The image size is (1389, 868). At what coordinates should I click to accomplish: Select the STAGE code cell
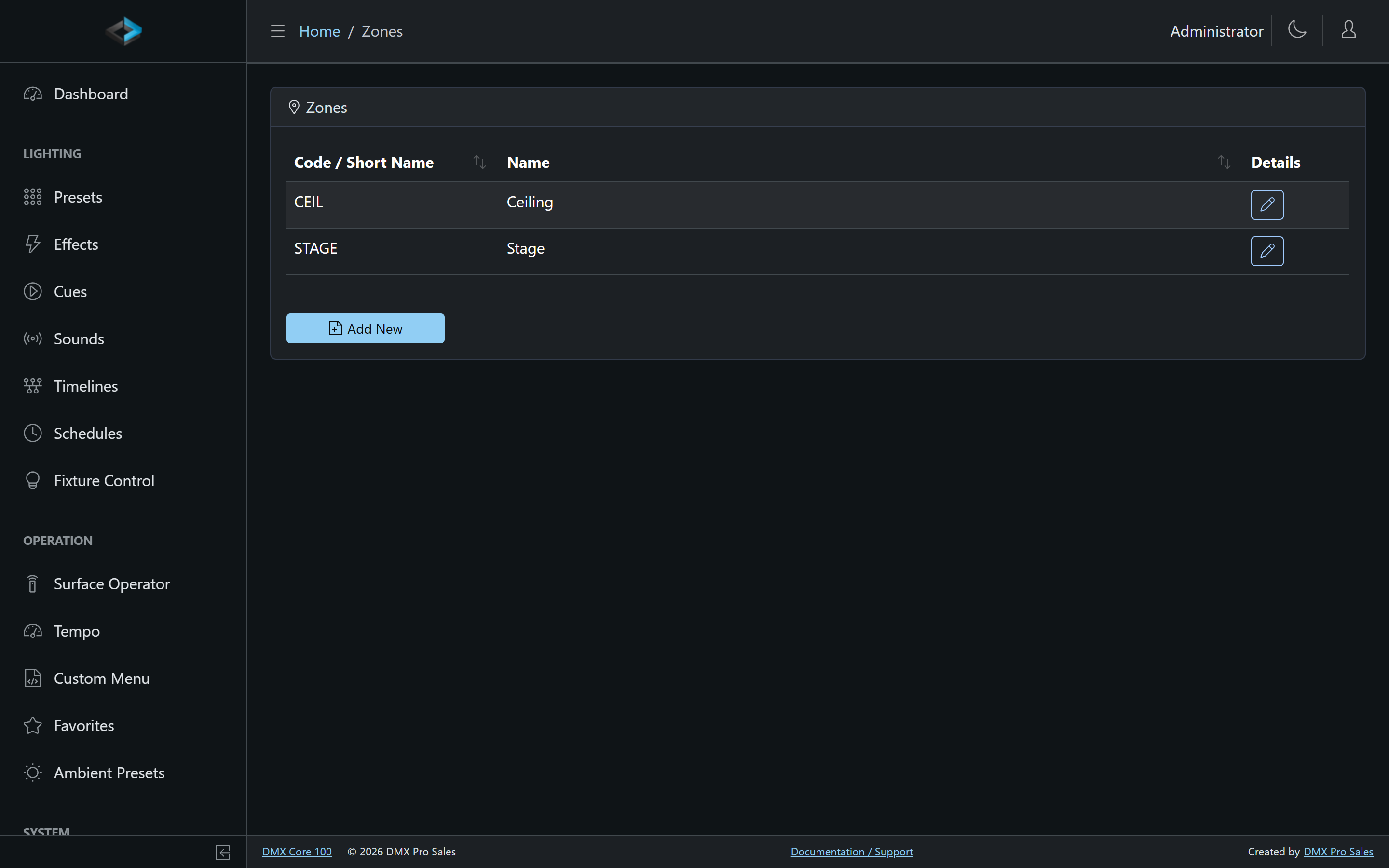click(x=393, y=251)
